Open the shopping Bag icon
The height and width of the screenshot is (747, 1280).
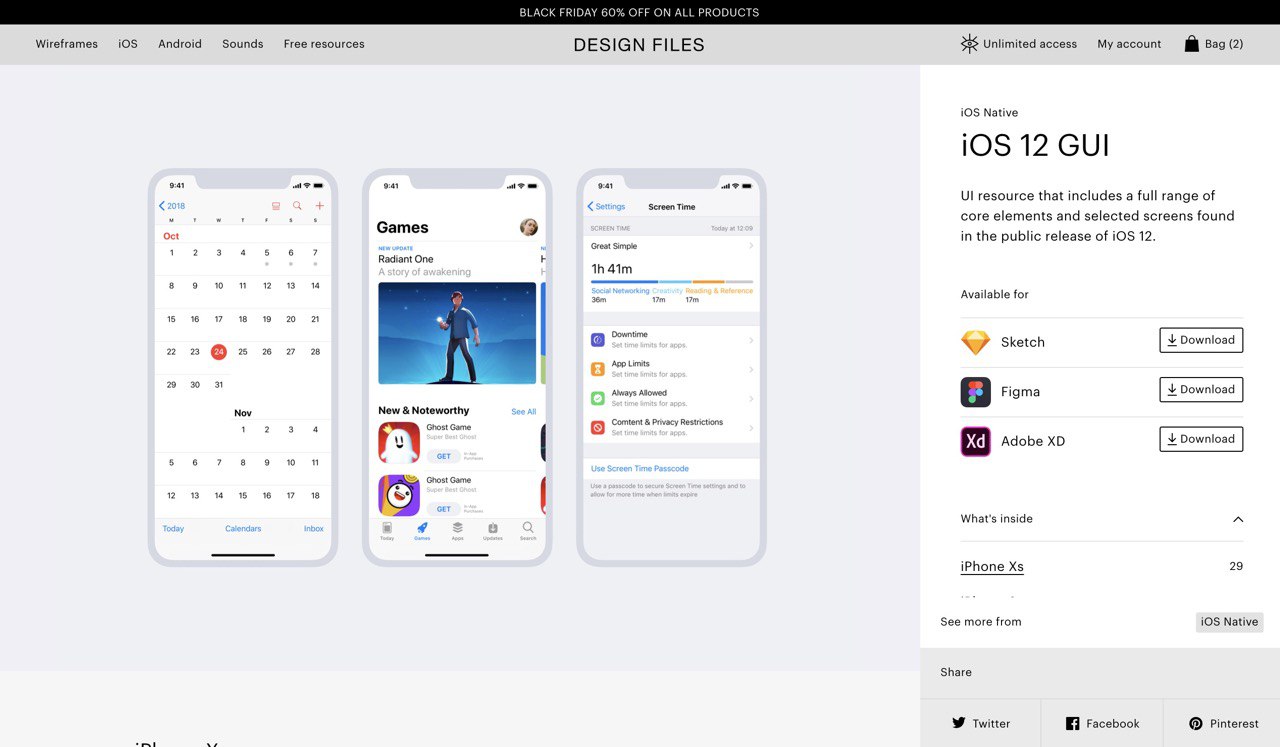tap(1191, 44)
